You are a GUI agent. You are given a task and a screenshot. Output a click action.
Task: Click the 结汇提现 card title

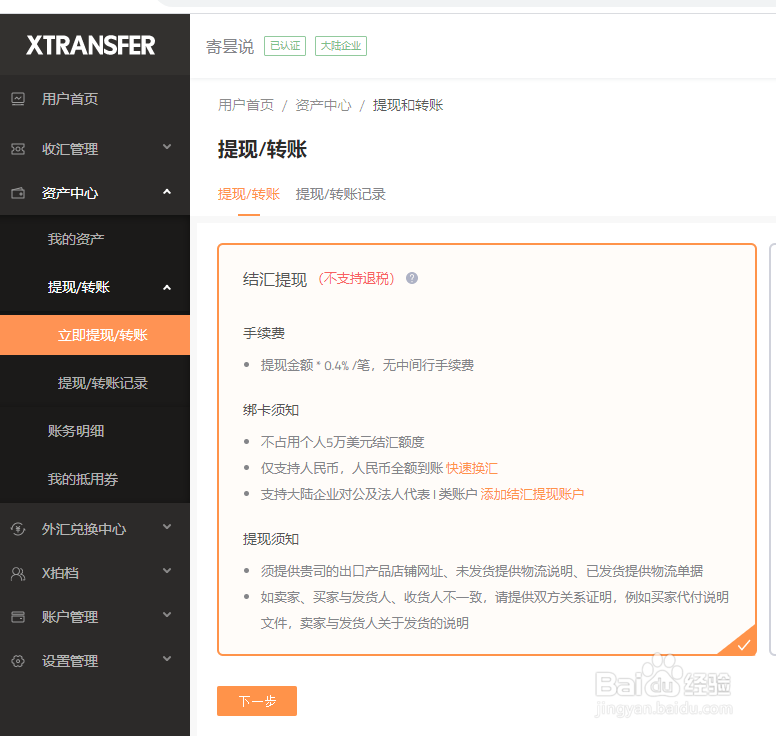click(275, 279)
